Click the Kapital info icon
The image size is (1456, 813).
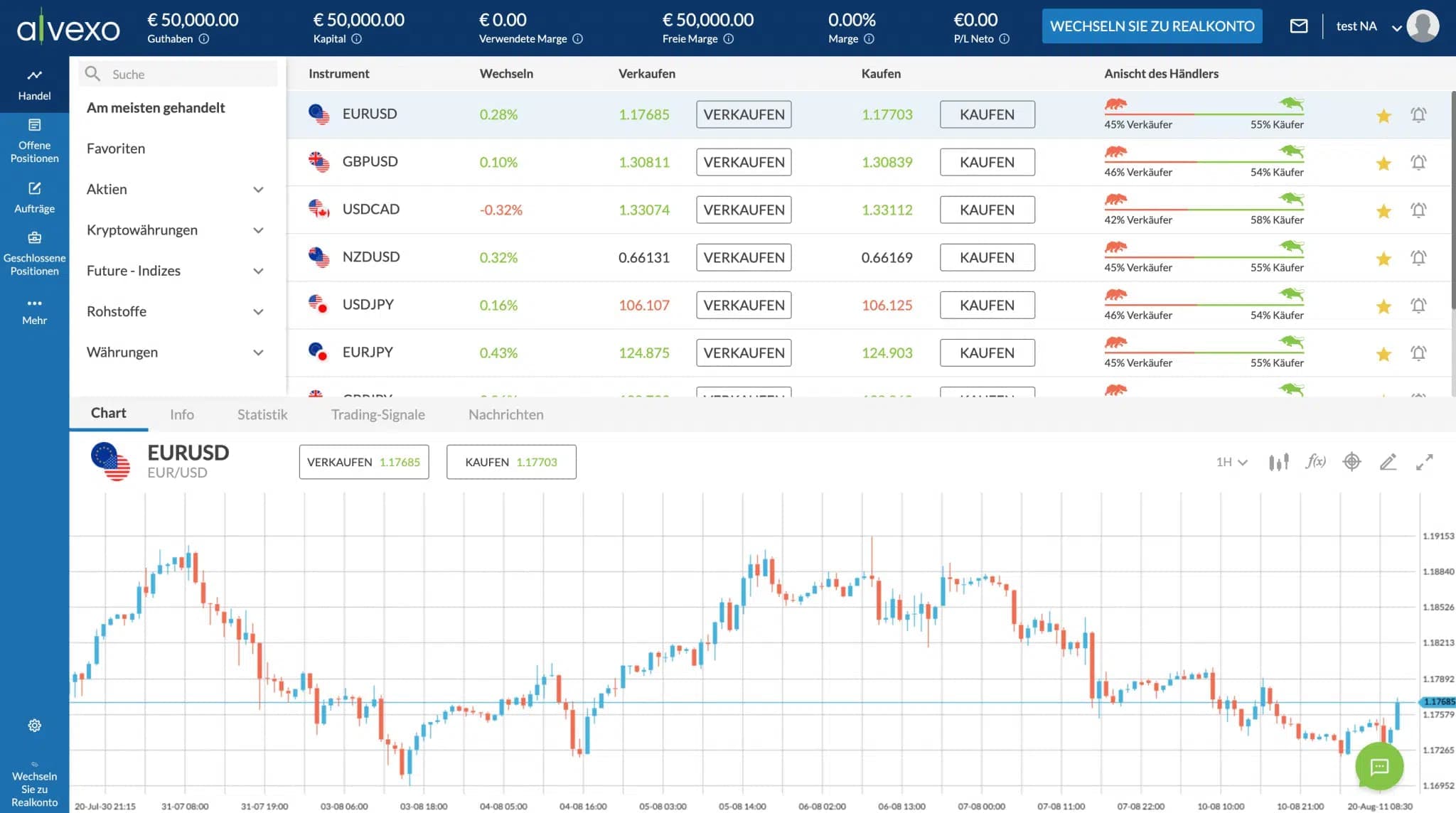pos(357,39)
